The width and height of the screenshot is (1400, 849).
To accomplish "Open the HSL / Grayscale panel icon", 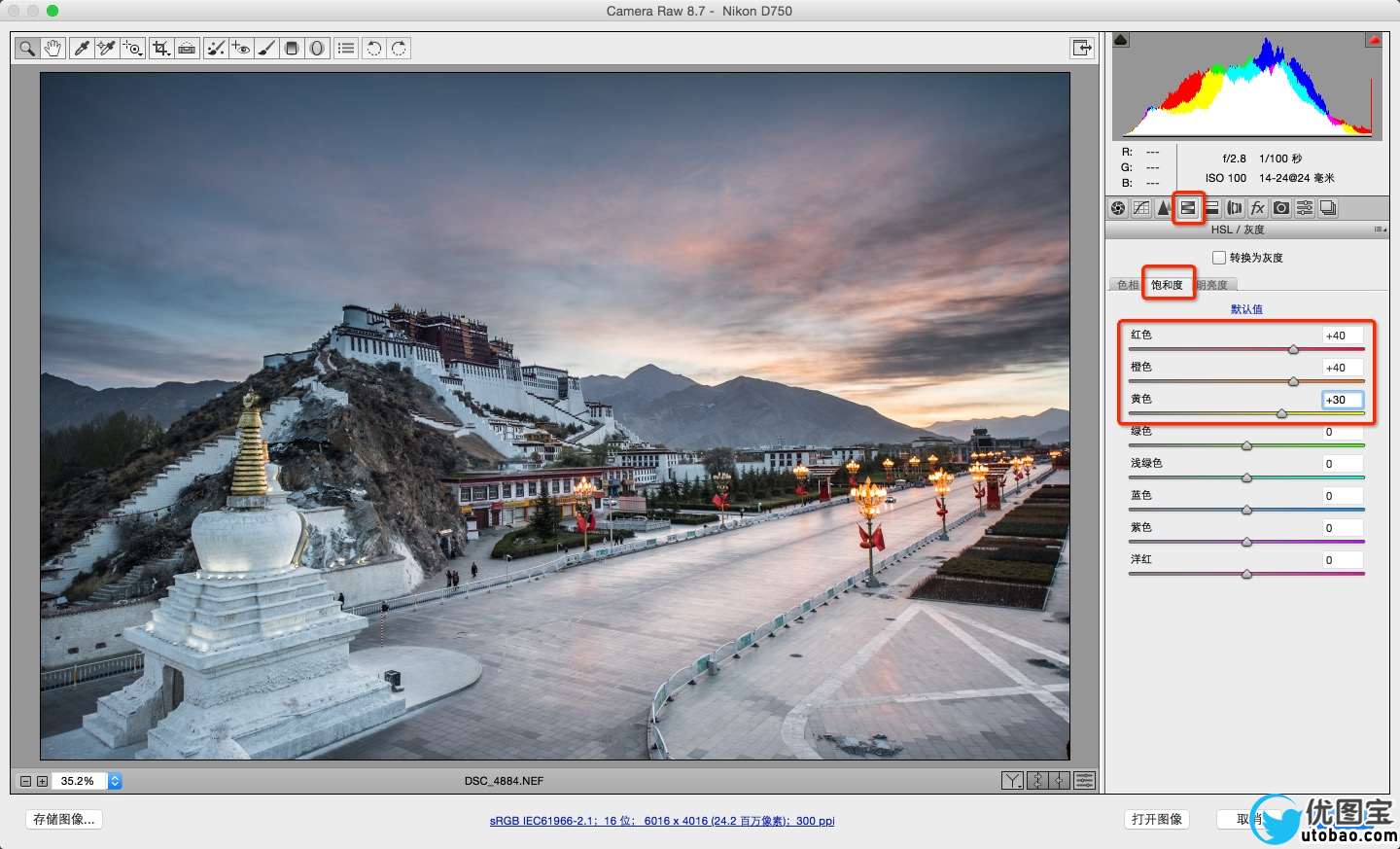I will click(x=1188, y=208).
